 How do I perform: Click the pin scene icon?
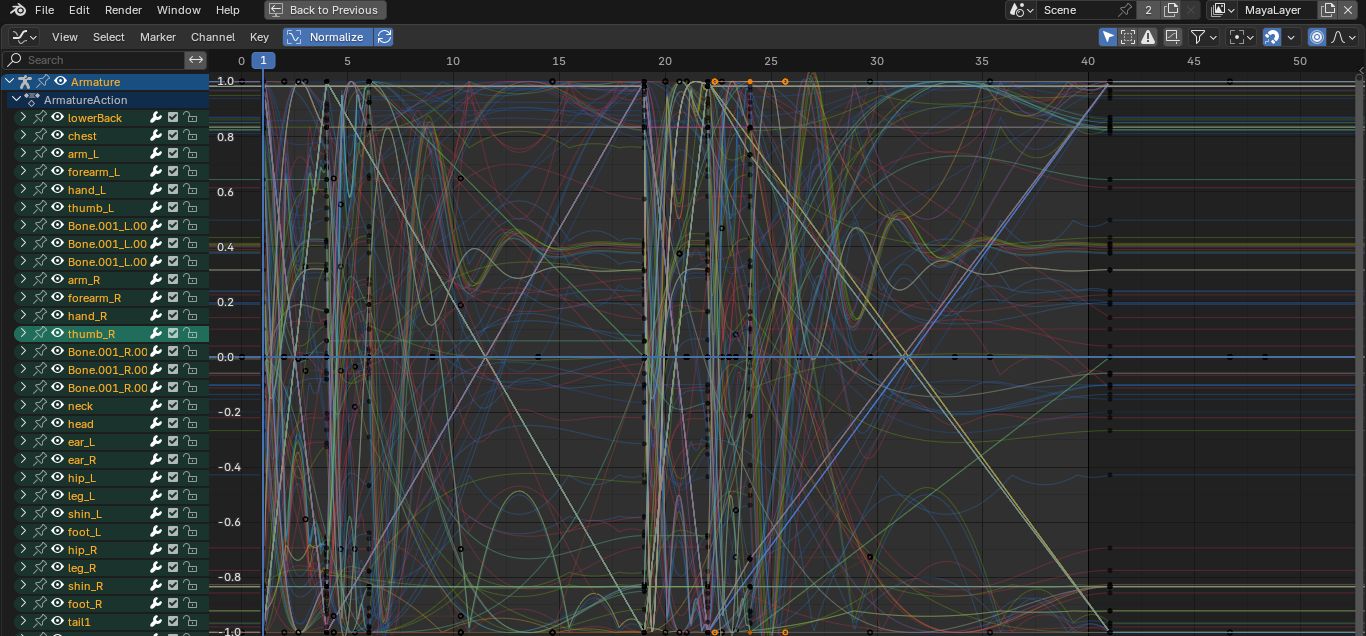point(1125,10)
